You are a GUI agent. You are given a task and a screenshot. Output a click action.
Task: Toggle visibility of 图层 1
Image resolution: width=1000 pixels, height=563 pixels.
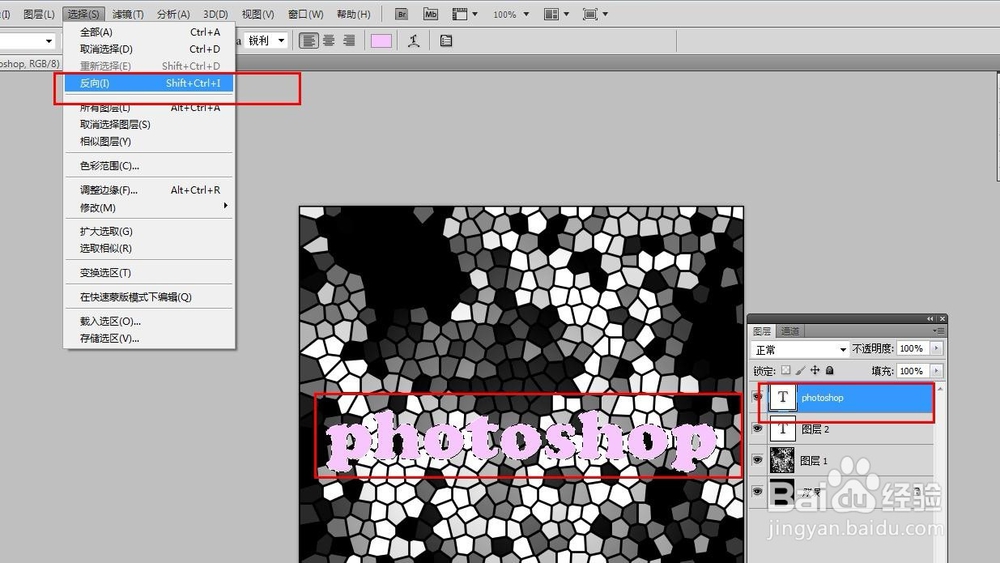point(757,460)
